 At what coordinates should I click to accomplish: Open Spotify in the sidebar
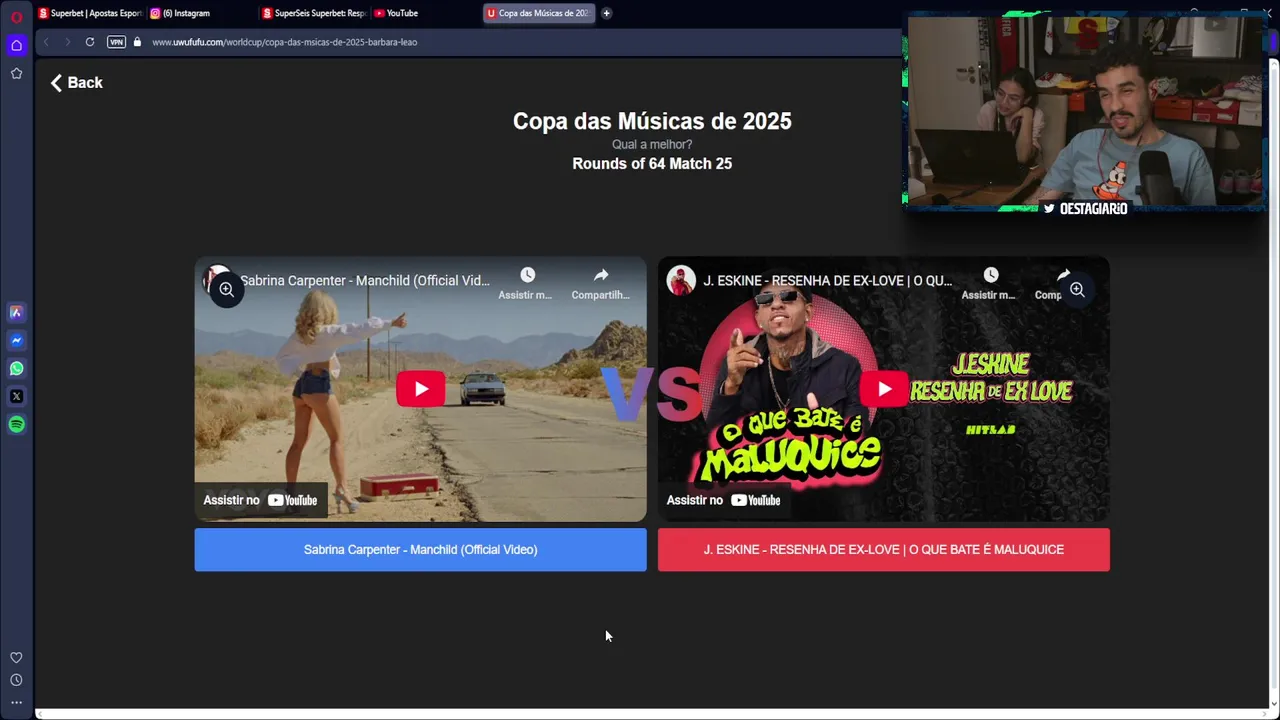click(16, 424)
